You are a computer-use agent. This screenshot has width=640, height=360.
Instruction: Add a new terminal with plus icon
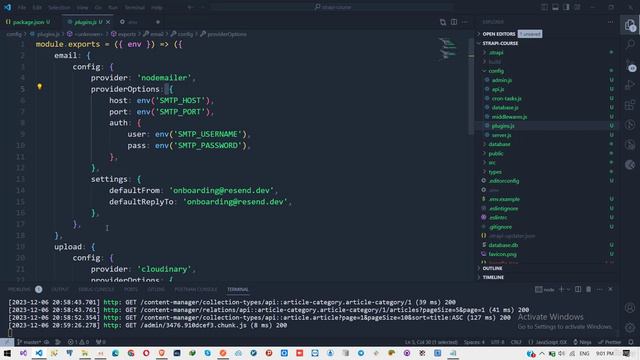coord(561,289)
